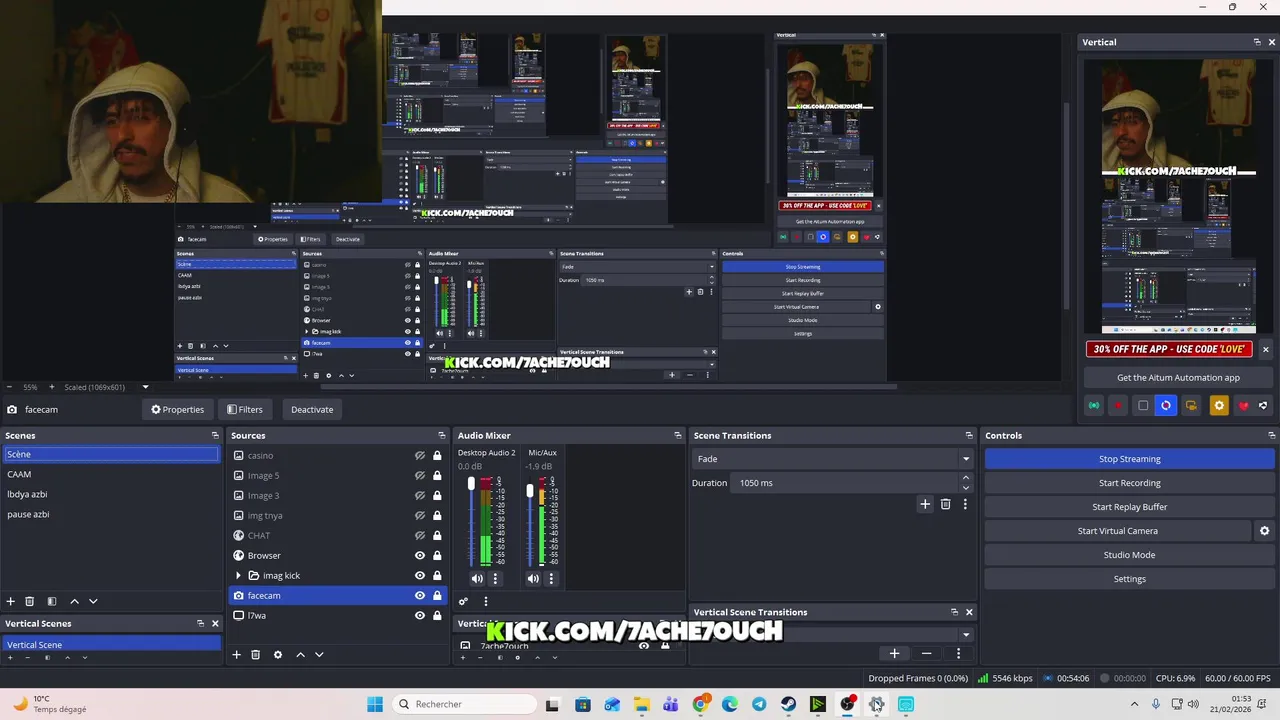This screenshot has width=1280, height=720.
Task: Add a new source with the Sources plus icon
Action: pos(237,654)
